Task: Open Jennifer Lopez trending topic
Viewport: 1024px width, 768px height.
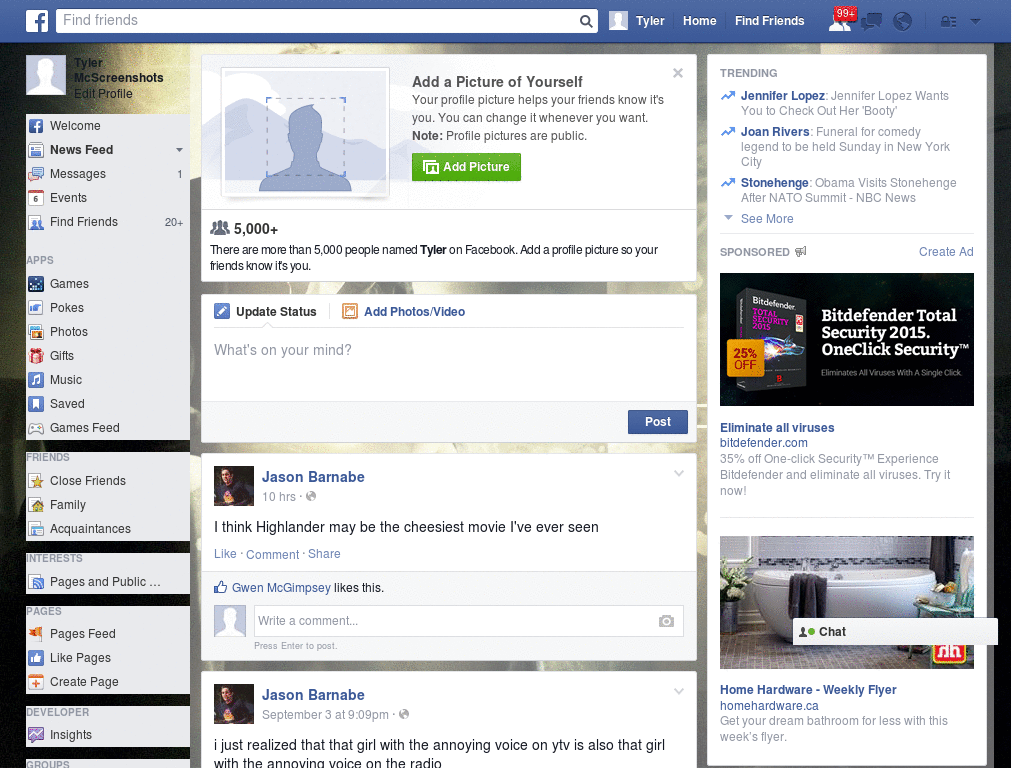Action: [782, 96]
